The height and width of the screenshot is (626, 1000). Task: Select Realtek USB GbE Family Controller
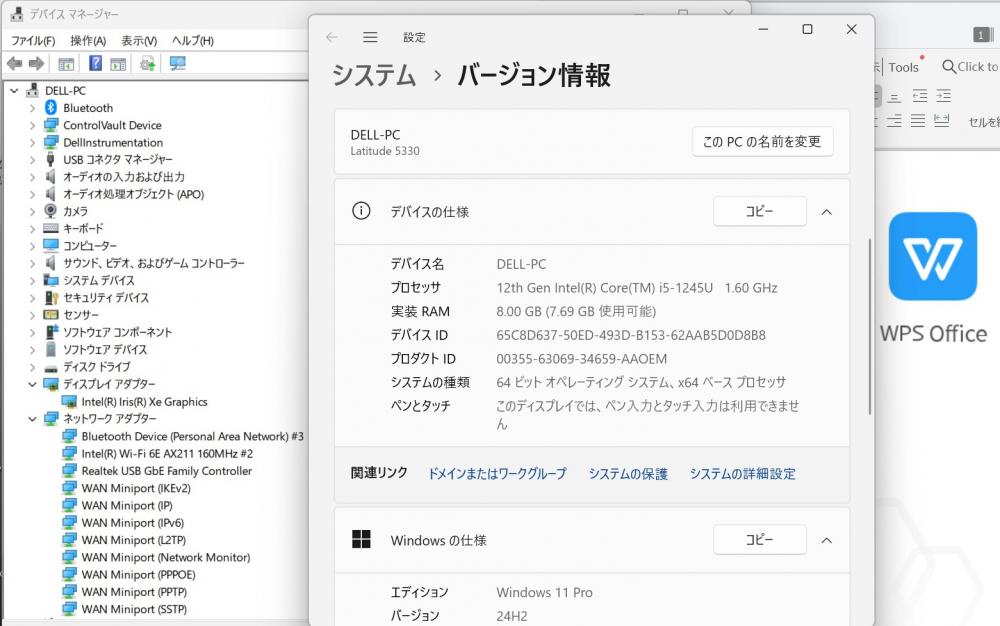[166, 471]
